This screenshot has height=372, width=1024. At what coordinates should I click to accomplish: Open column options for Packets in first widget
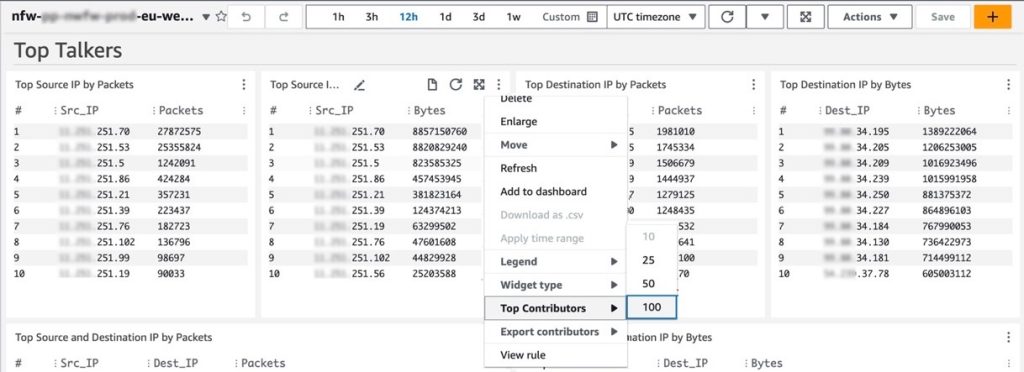click(244, 111)
